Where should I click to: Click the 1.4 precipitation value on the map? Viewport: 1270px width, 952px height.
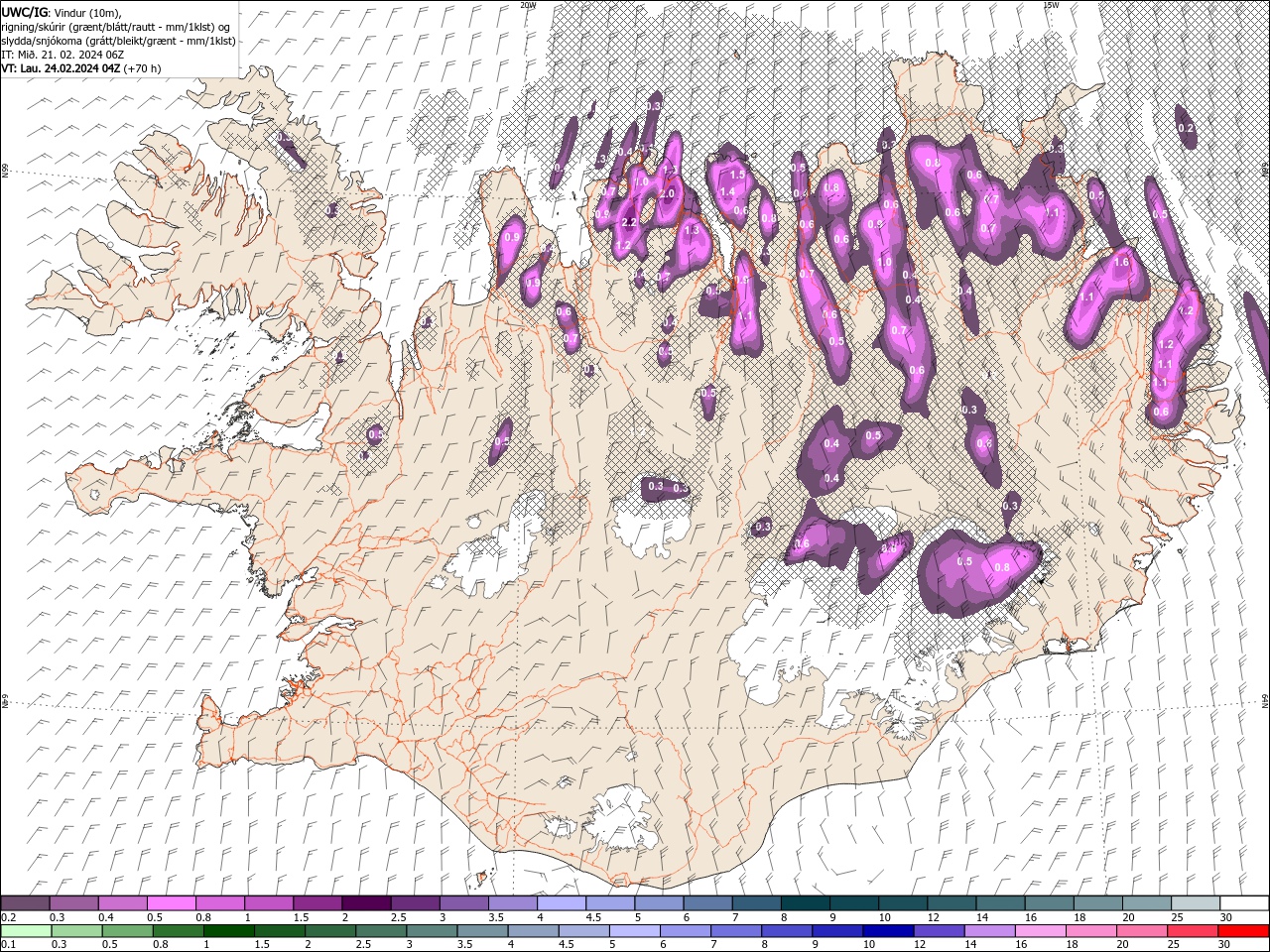click(727, 192)
